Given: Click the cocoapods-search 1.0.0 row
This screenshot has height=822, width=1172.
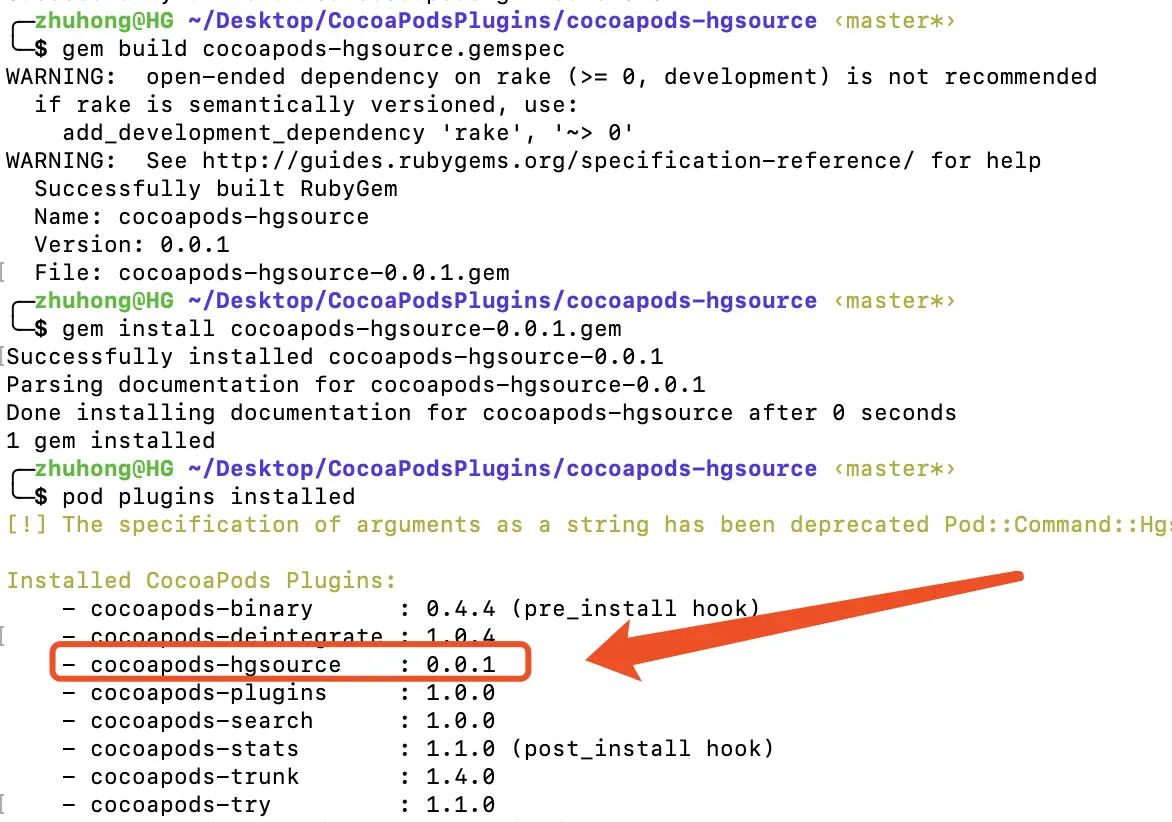Looking at the screenshot, I should click(279, 720).
